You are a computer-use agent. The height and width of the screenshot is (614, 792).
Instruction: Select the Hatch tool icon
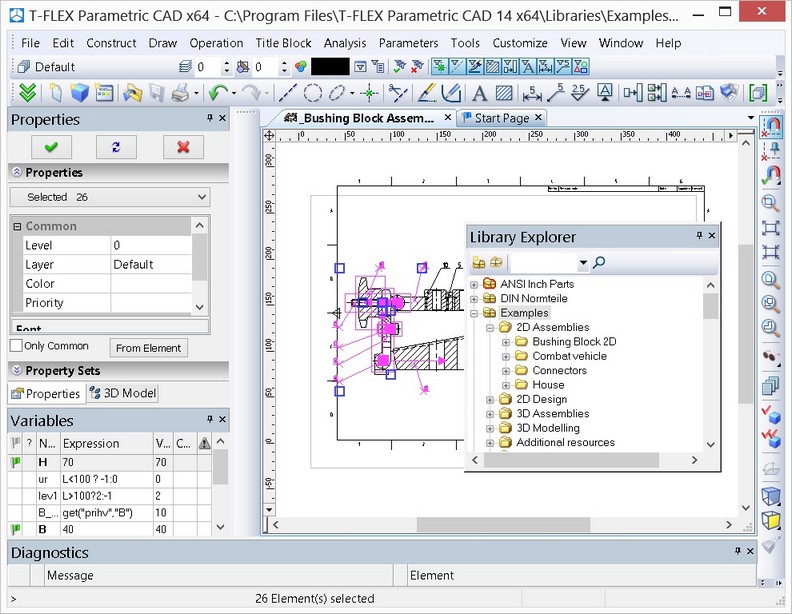point(504,93)
